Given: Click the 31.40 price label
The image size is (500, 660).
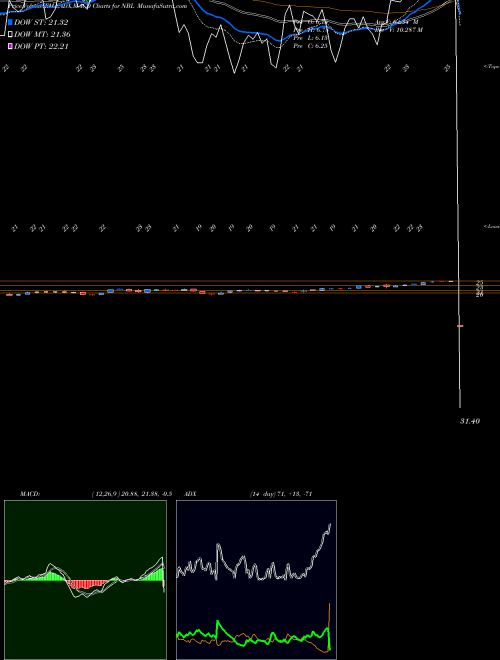Looking at the screenshot, I should click(470, 421).
